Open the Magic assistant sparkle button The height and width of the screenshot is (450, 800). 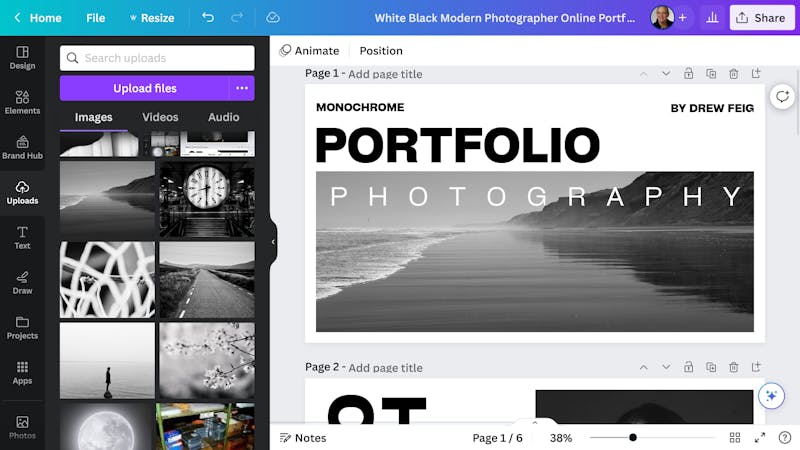(x=771, y=396)
